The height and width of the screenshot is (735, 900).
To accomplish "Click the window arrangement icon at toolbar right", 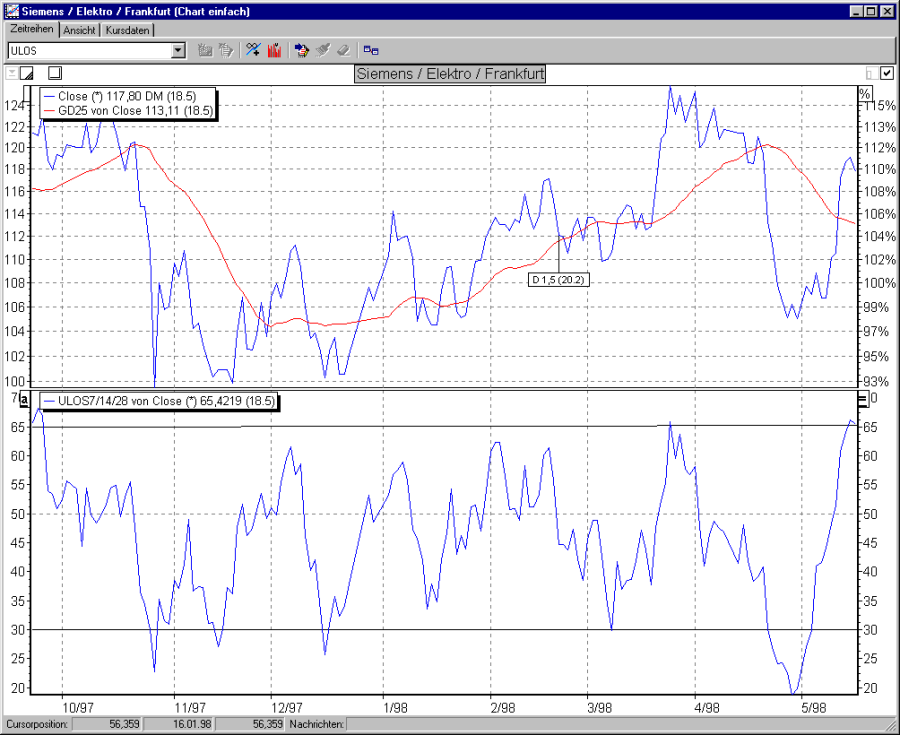I will (371, 50).
